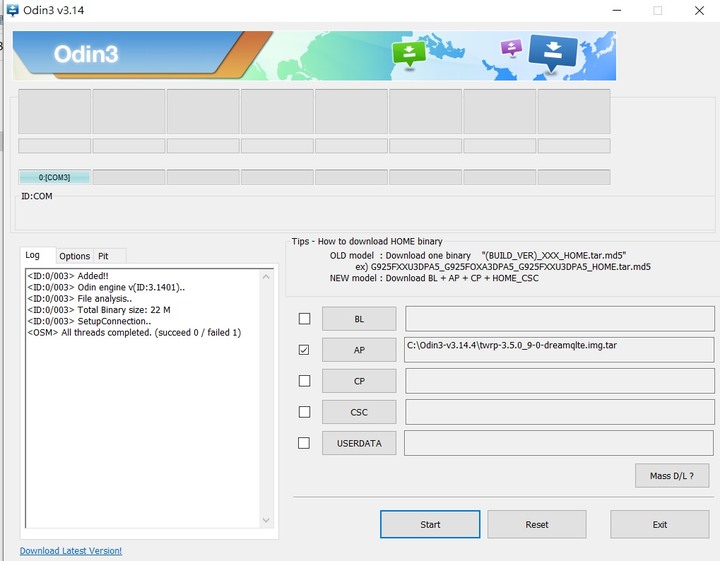Image resolution: width=720 pixels, height=561 pixels.
Task: Open Mass D/L ? help button
Action: (x=672, y=476)
